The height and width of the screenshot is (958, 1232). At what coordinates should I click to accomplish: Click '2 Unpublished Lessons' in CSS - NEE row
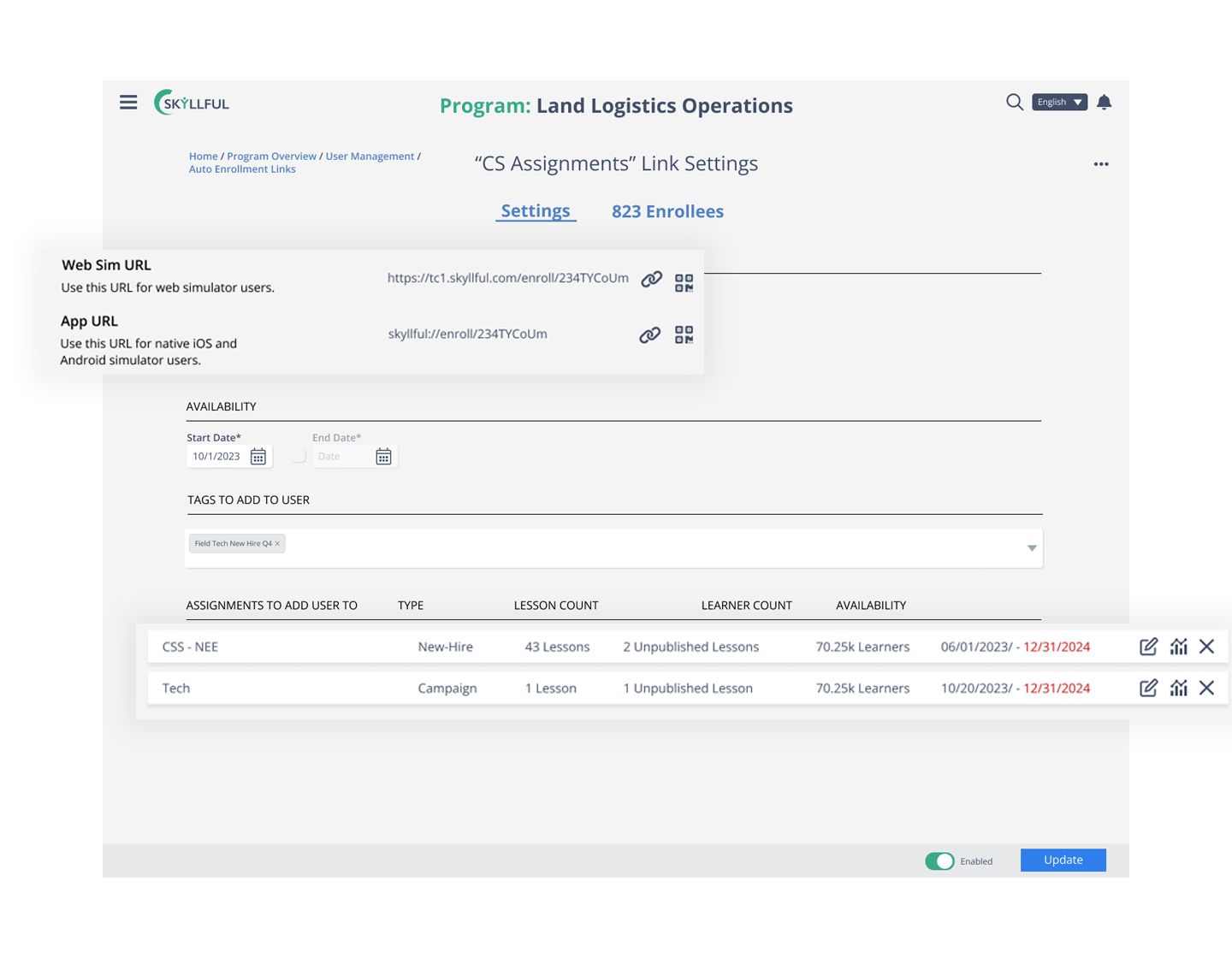coord(691,647)
